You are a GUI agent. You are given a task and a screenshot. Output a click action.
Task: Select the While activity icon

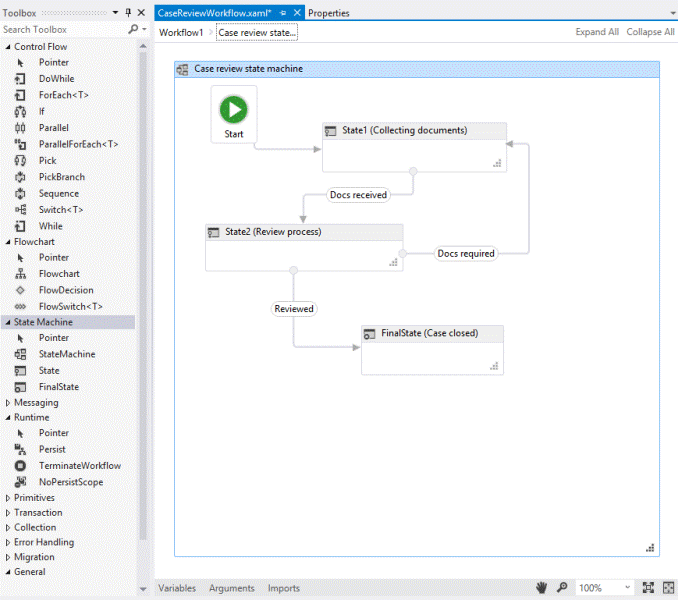20,226
